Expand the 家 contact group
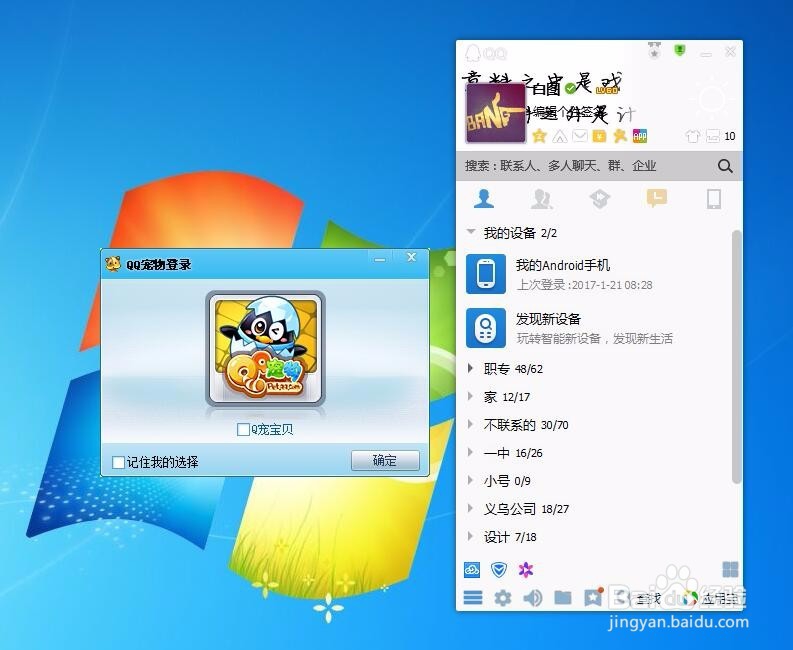Viewport: 793px width, 650px height. pos(471,396)
